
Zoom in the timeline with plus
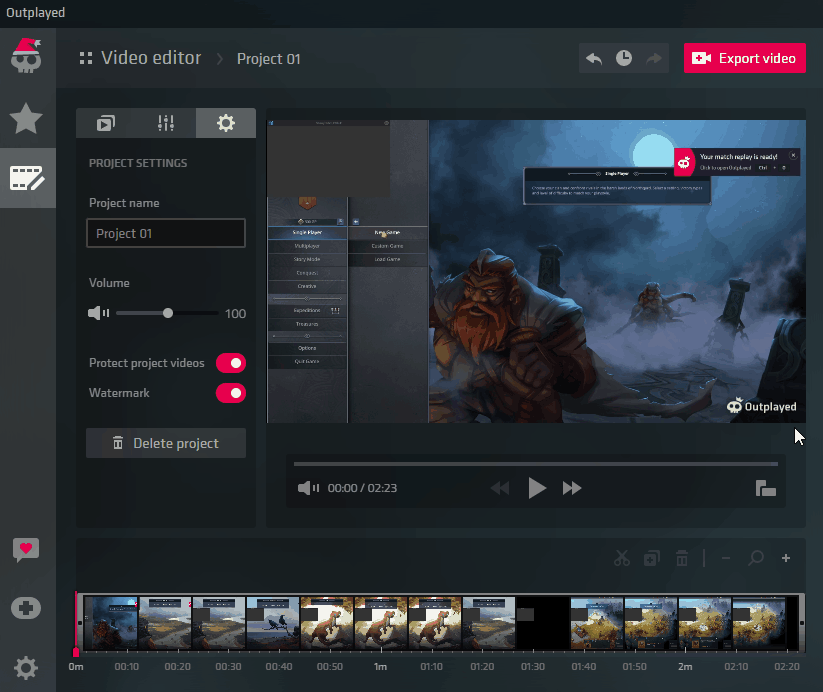786,558
